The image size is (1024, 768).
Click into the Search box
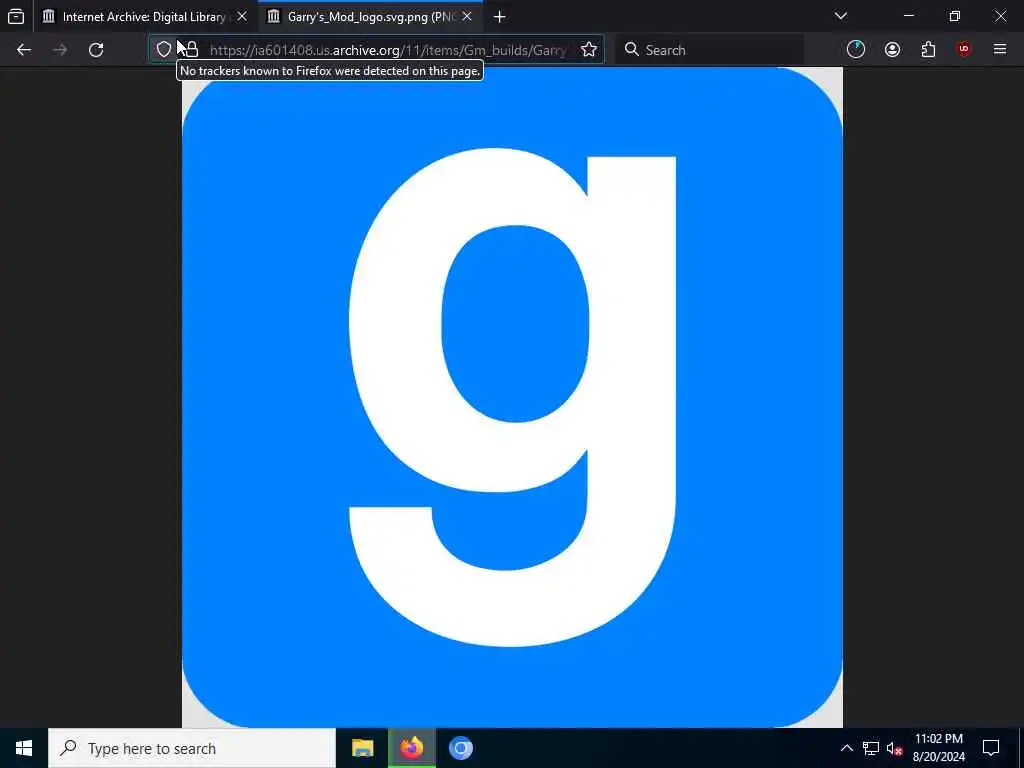click(x=711, y=50)
